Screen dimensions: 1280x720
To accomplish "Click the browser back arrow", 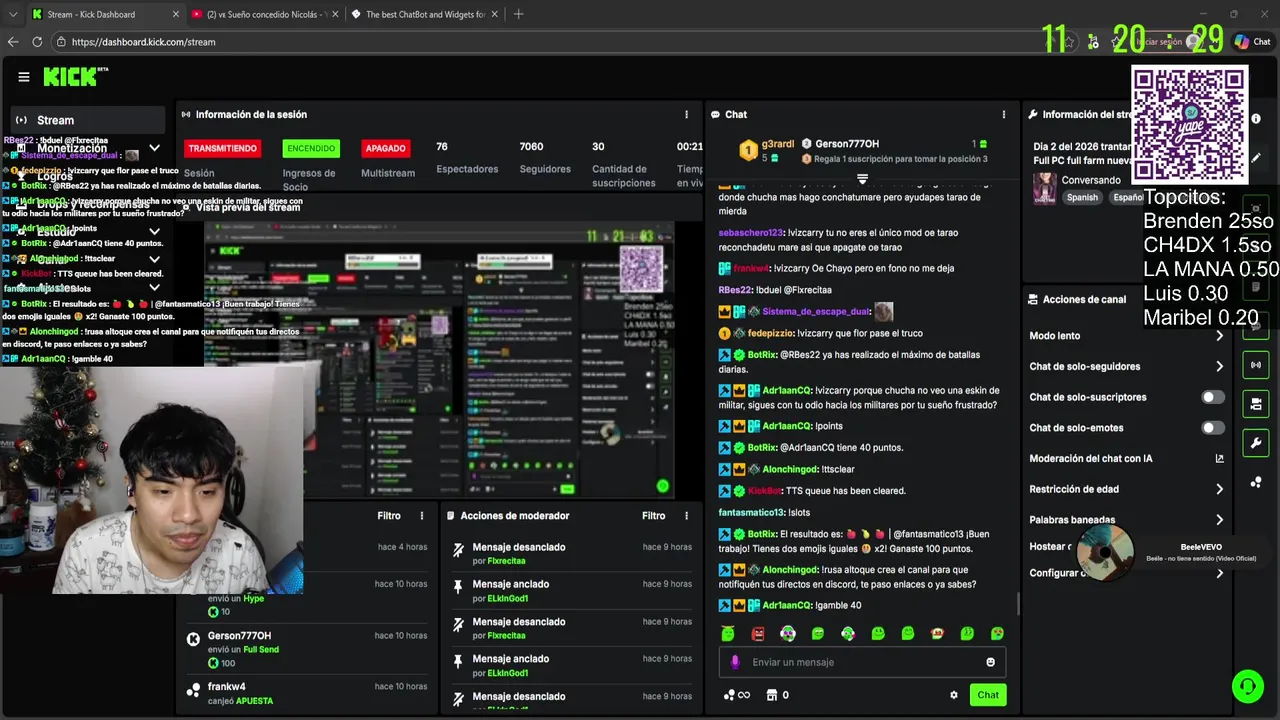I will click(13, 42).
